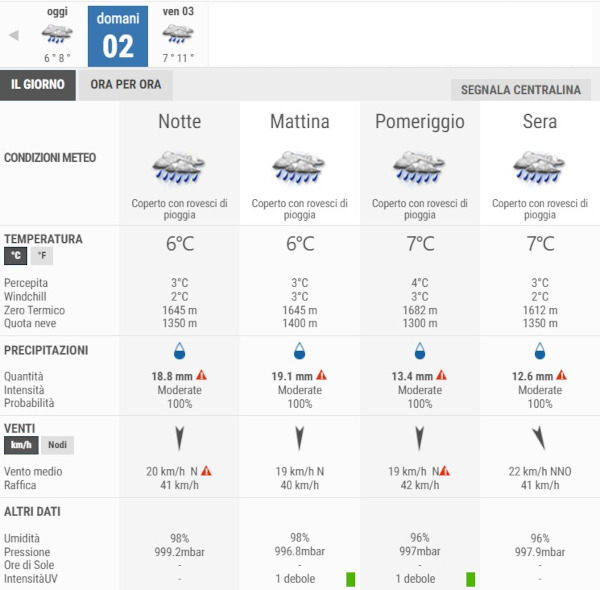This screenshot has height=590, width=600.
Task: Select the Il Giorno tab
Action: point(38,85)
